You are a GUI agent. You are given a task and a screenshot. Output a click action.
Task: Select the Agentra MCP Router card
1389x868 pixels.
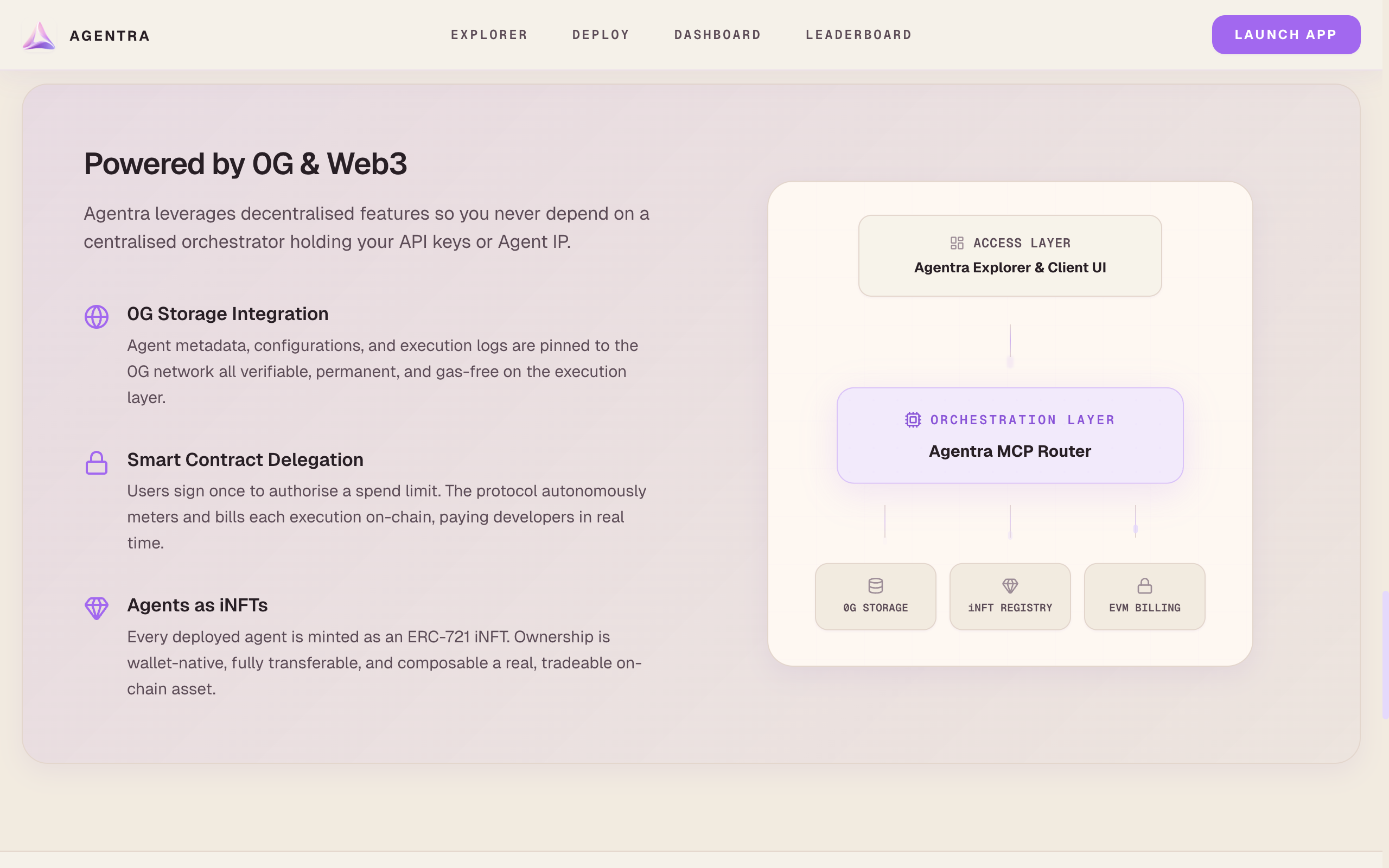pyautogui.click(x=1010, y=435)
